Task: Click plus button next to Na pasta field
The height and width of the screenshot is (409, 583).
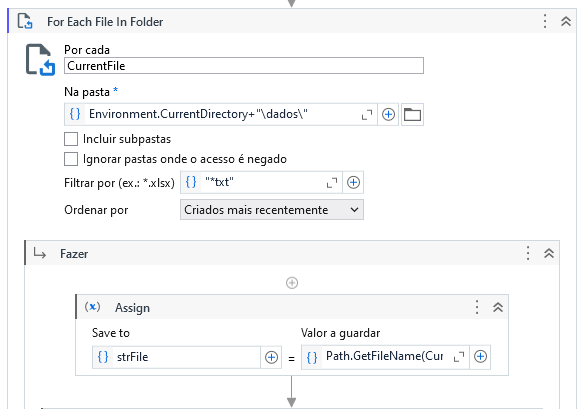Action: pos(388,115)
